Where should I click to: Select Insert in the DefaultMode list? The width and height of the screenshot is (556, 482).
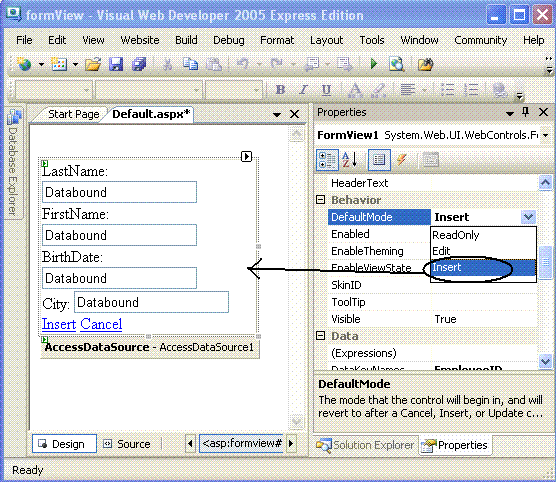coord(483,267)
